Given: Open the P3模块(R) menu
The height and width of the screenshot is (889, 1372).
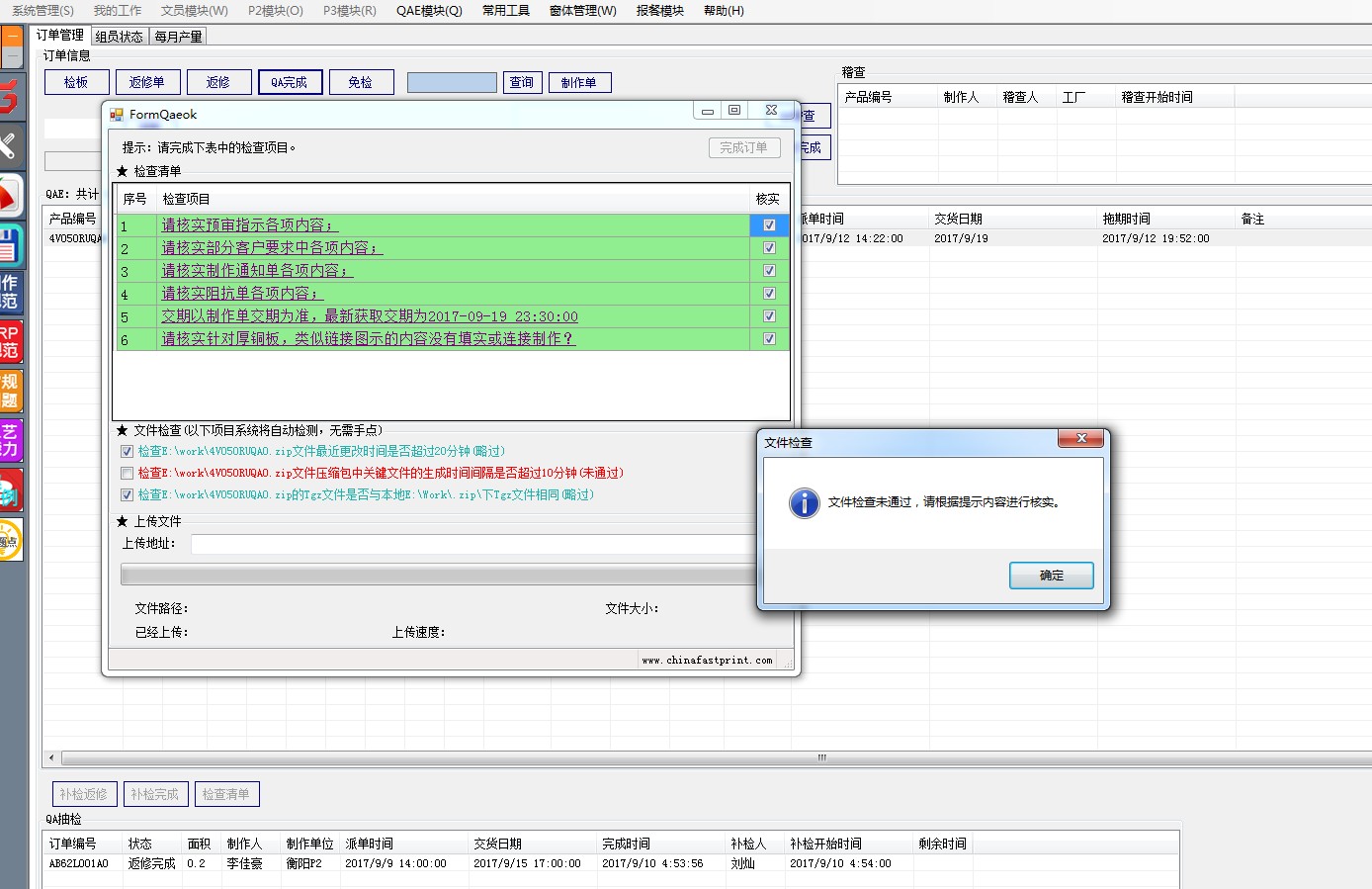Looking at the screenshot, I should (x=349, y=11).
